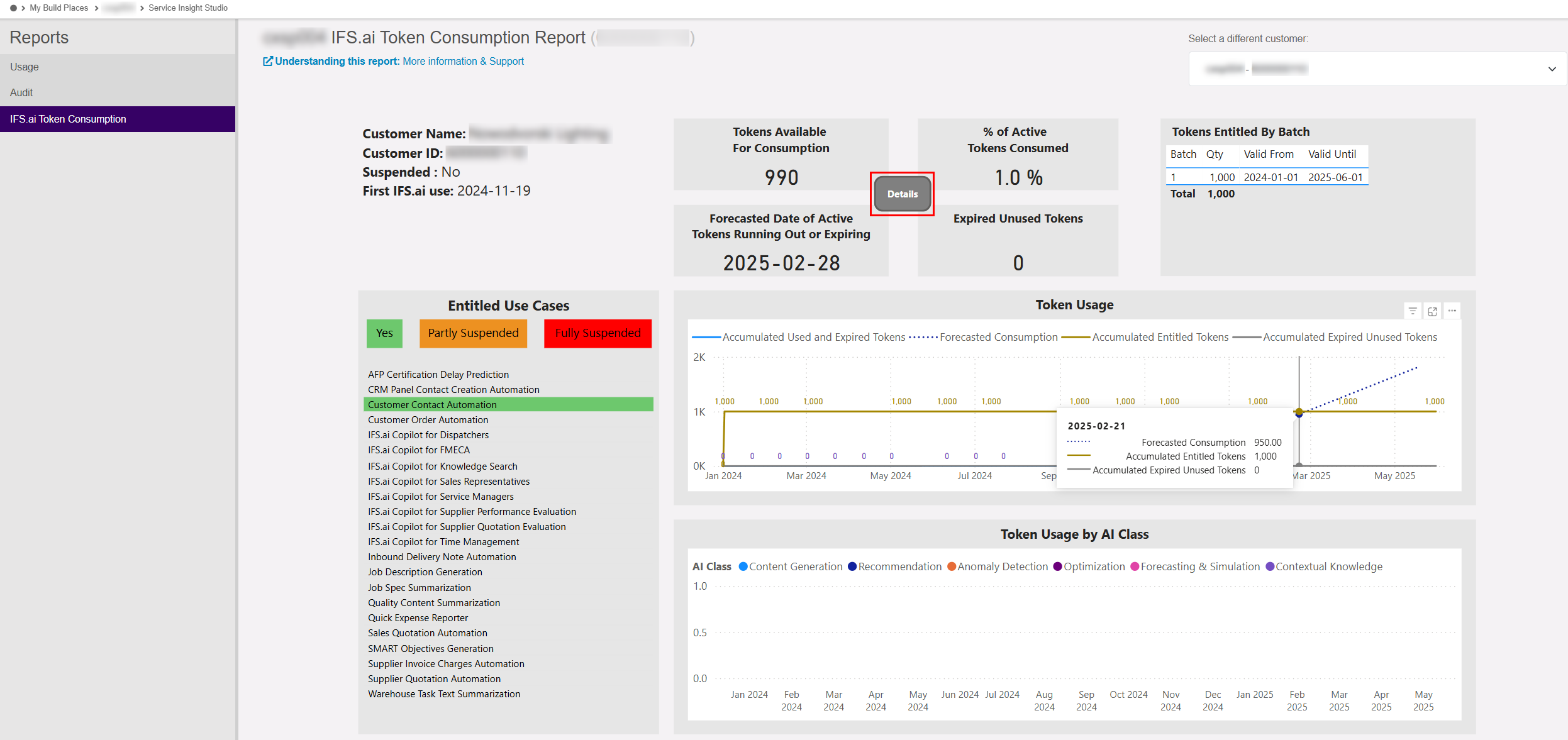This screenshot has width=1568, height=740.
Task: Select IFS.ai Copilot for Knowledge Search
Action: (443, 466)
